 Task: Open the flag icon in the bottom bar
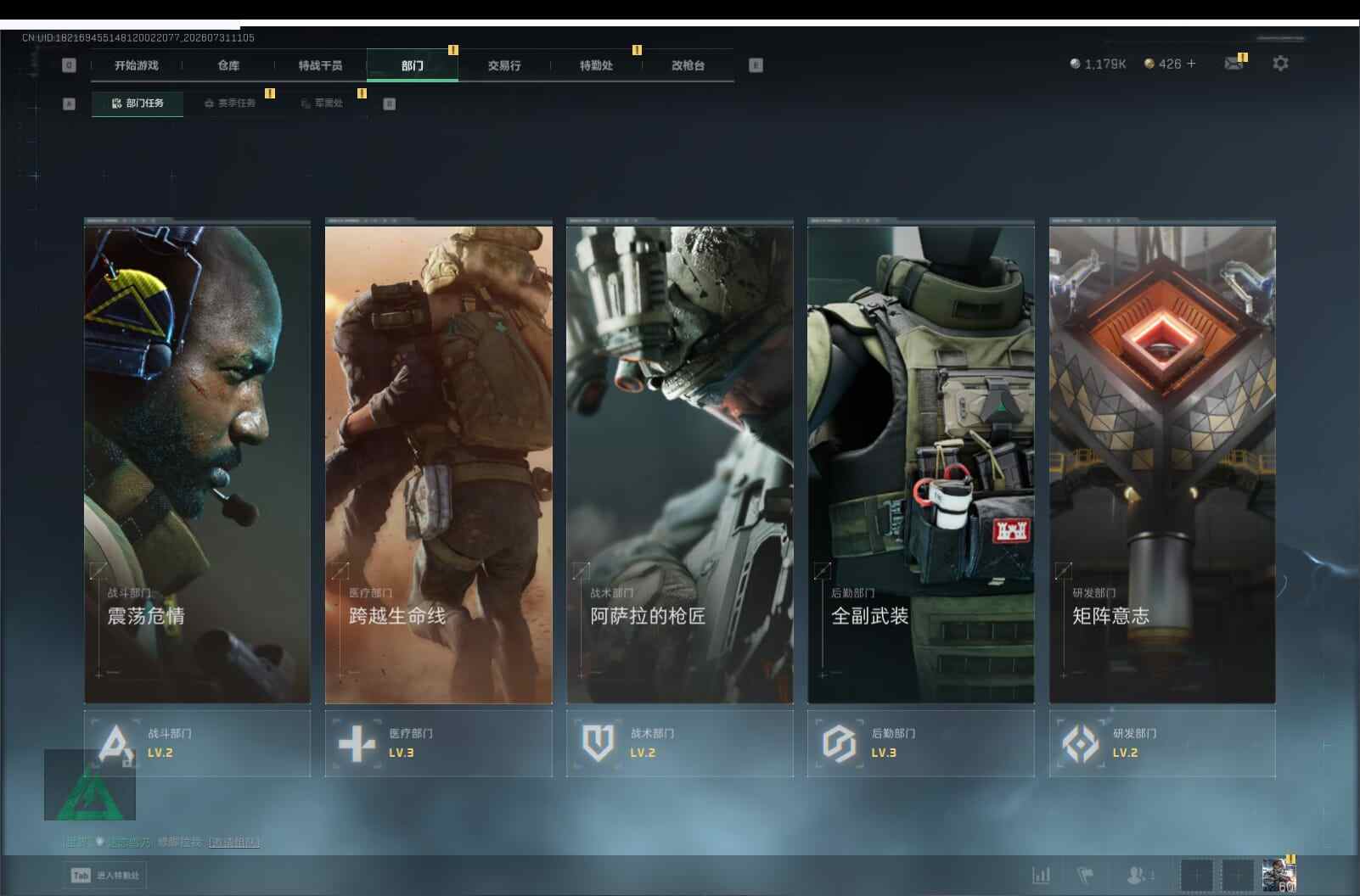[1085, 875]
